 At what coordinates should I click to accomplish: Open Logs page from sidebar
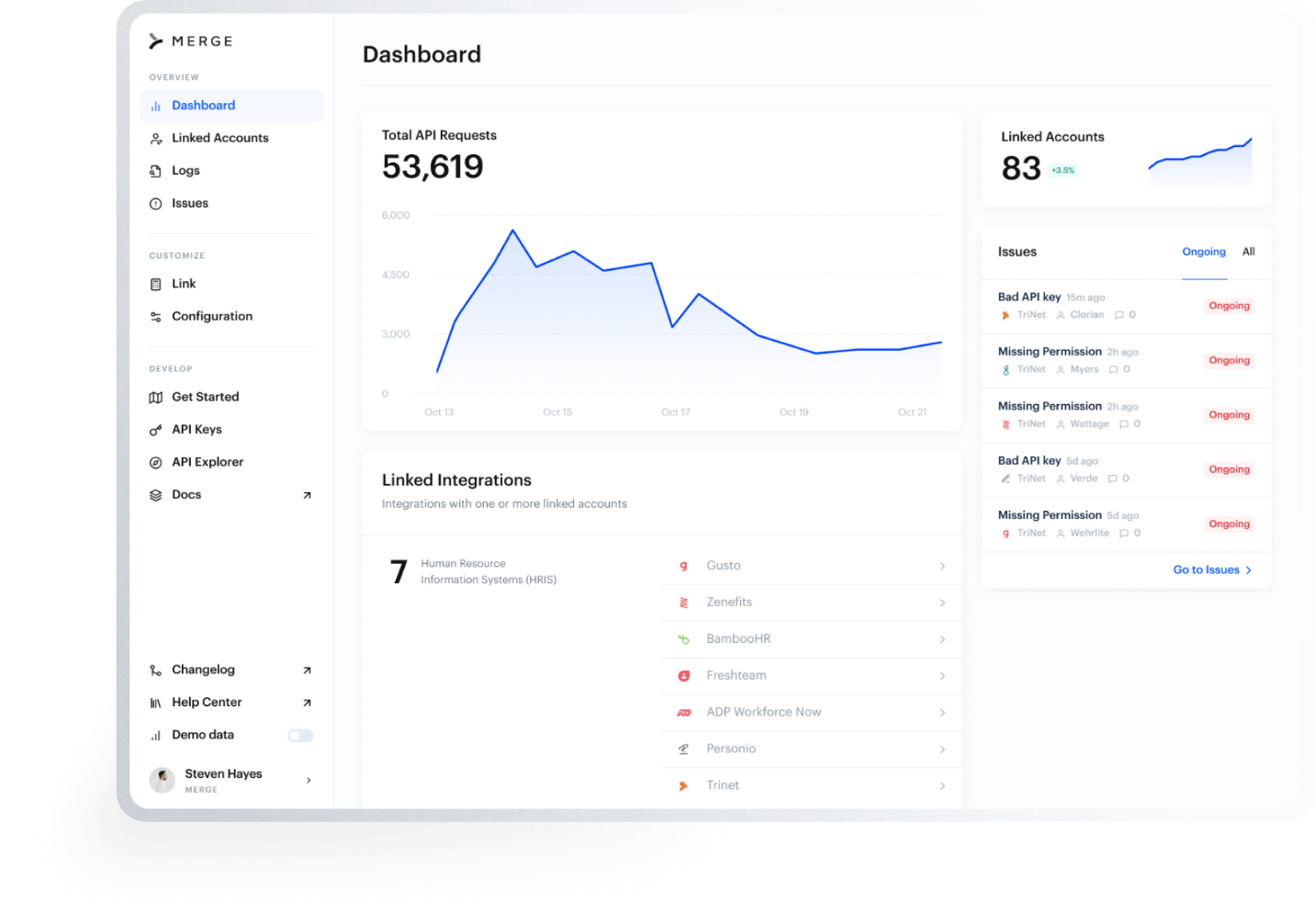(231, 171)
